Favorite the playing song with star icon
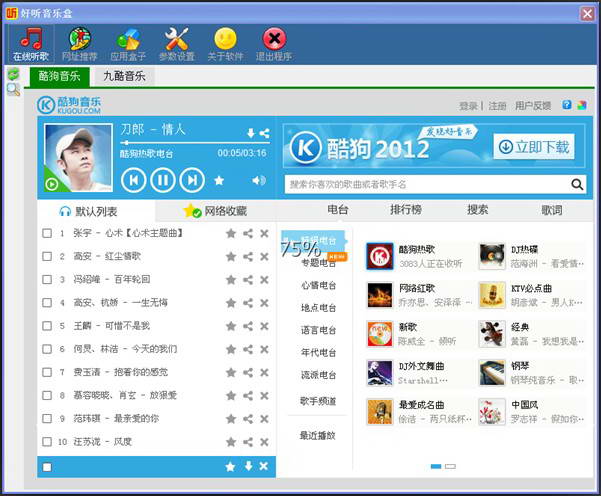 (x=219, y=180)
